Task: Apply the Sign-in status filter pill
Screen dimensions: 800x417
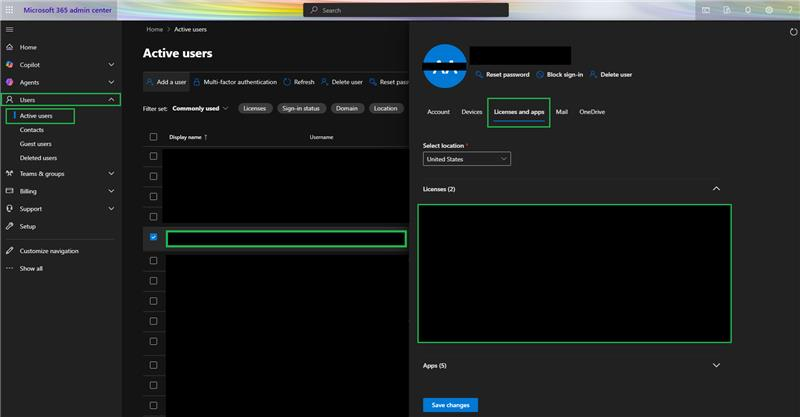Action: point(301,109)
